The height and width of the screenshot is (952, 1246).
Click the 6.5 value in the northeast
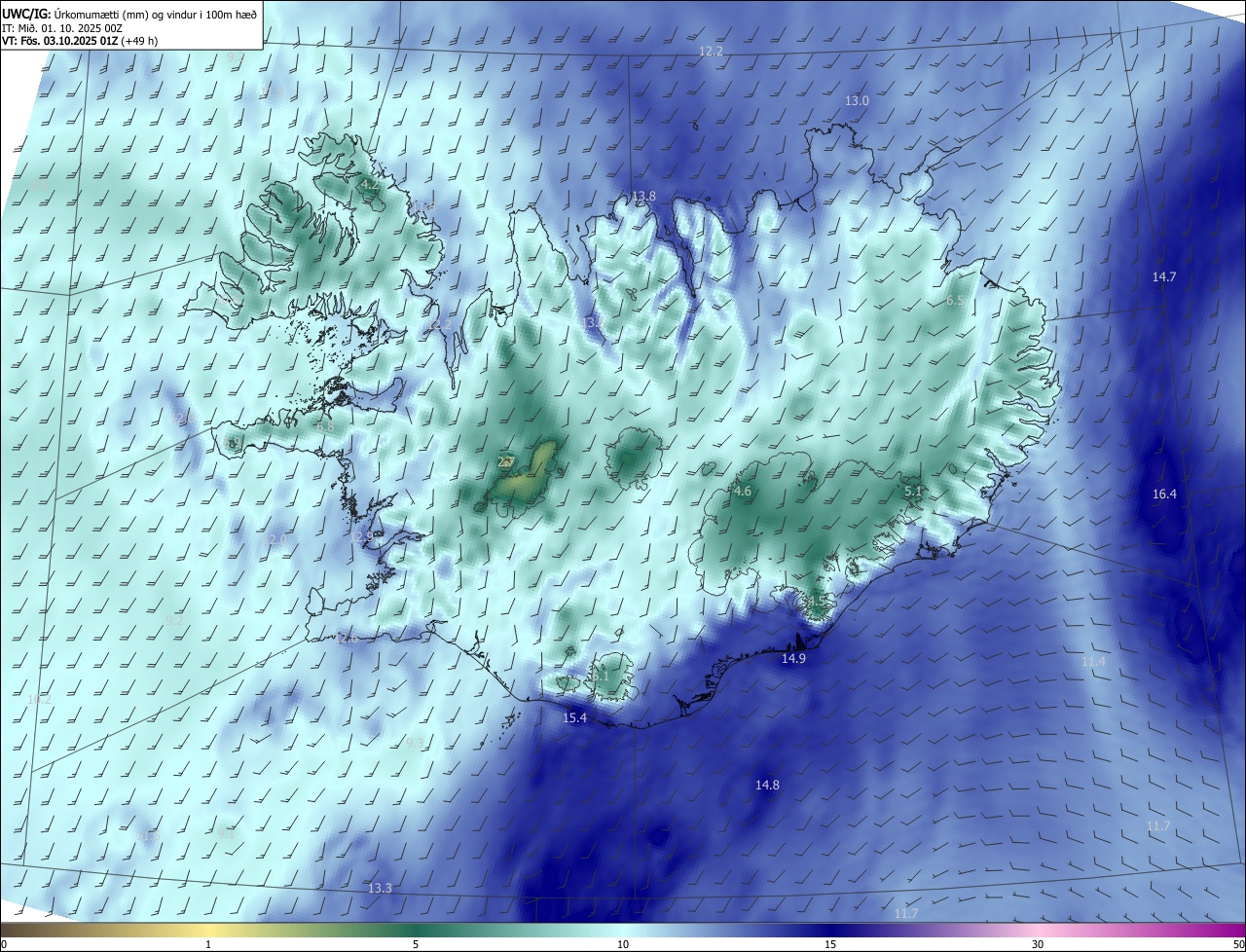pyautogui.click(x=955, y=302)
